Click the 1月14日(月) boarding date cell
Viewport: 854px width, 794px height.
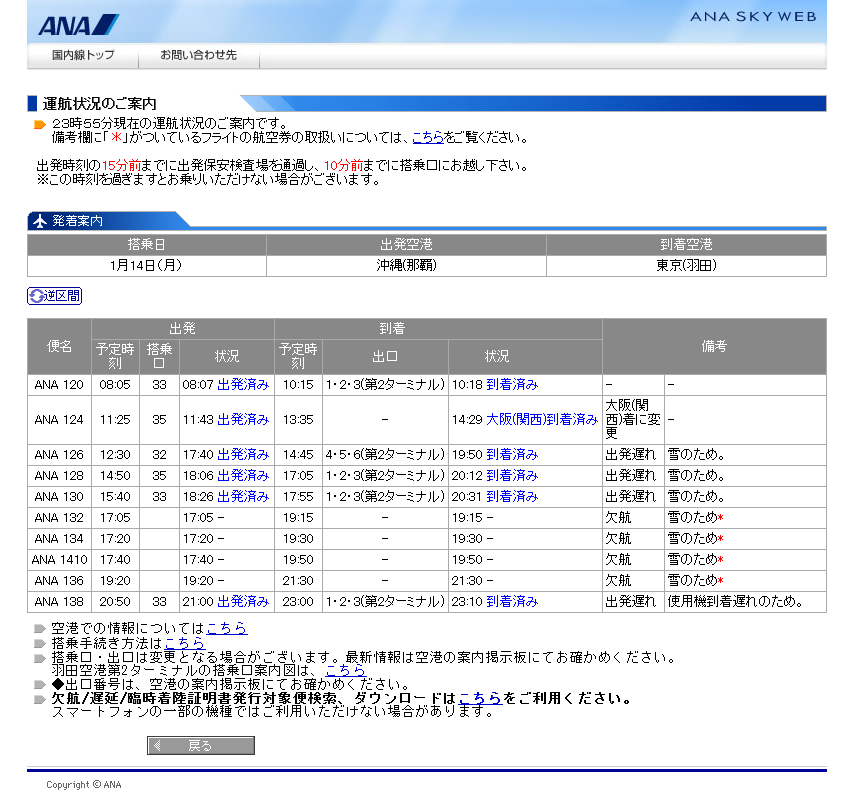147,265
